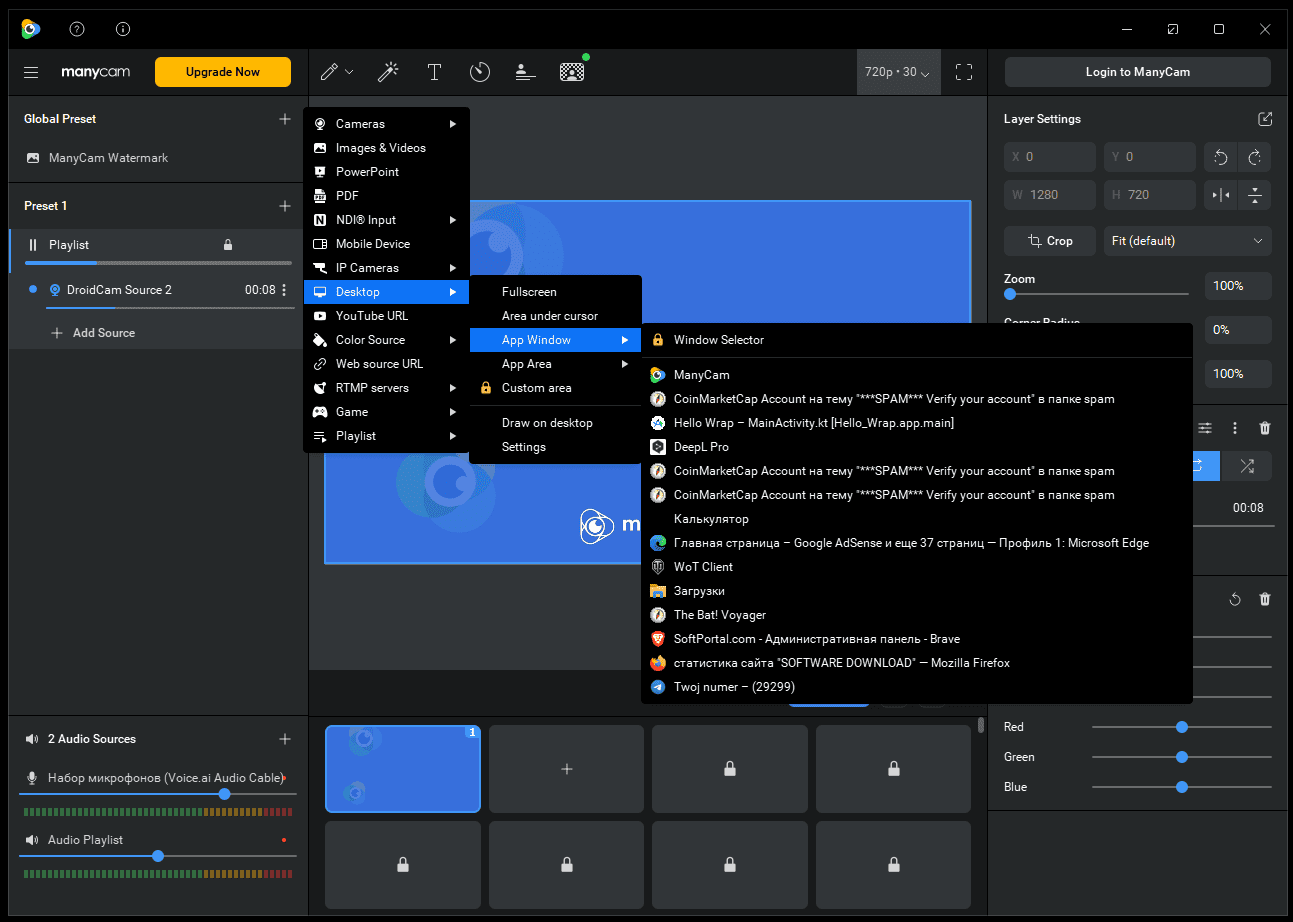Select the PowerPoint source option
This screenshot has height=922, width=1293.
(386, 172)
